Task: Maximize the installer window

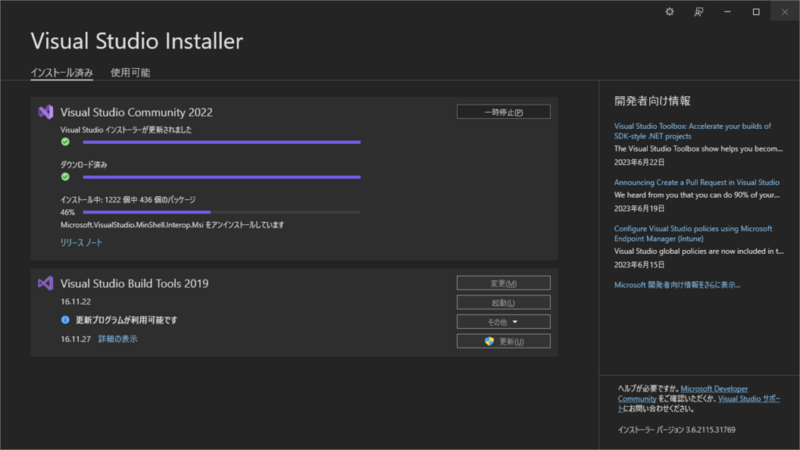Action: pos(756,12)
